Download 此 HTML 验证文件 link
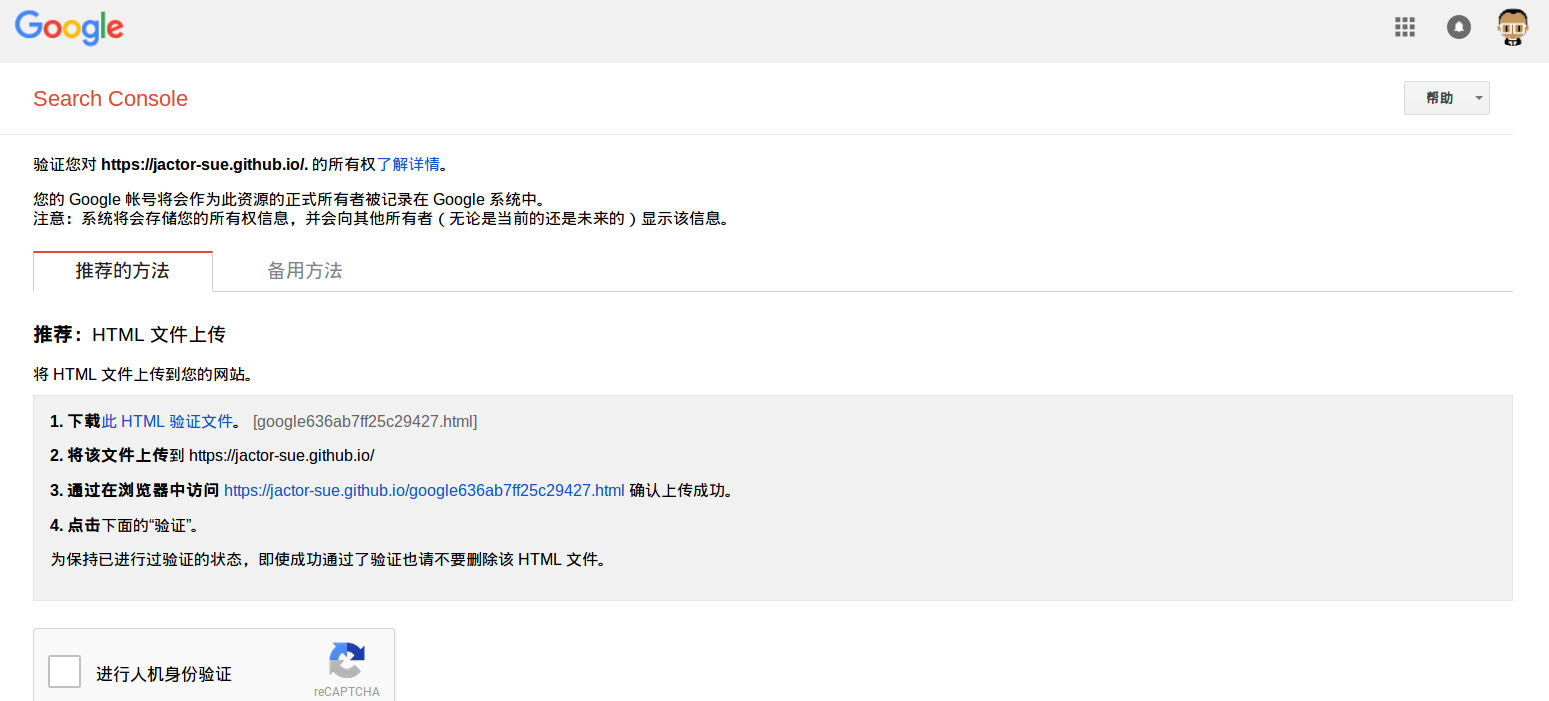The height and width of the screenshot is (701, 1549). (167, 421)
